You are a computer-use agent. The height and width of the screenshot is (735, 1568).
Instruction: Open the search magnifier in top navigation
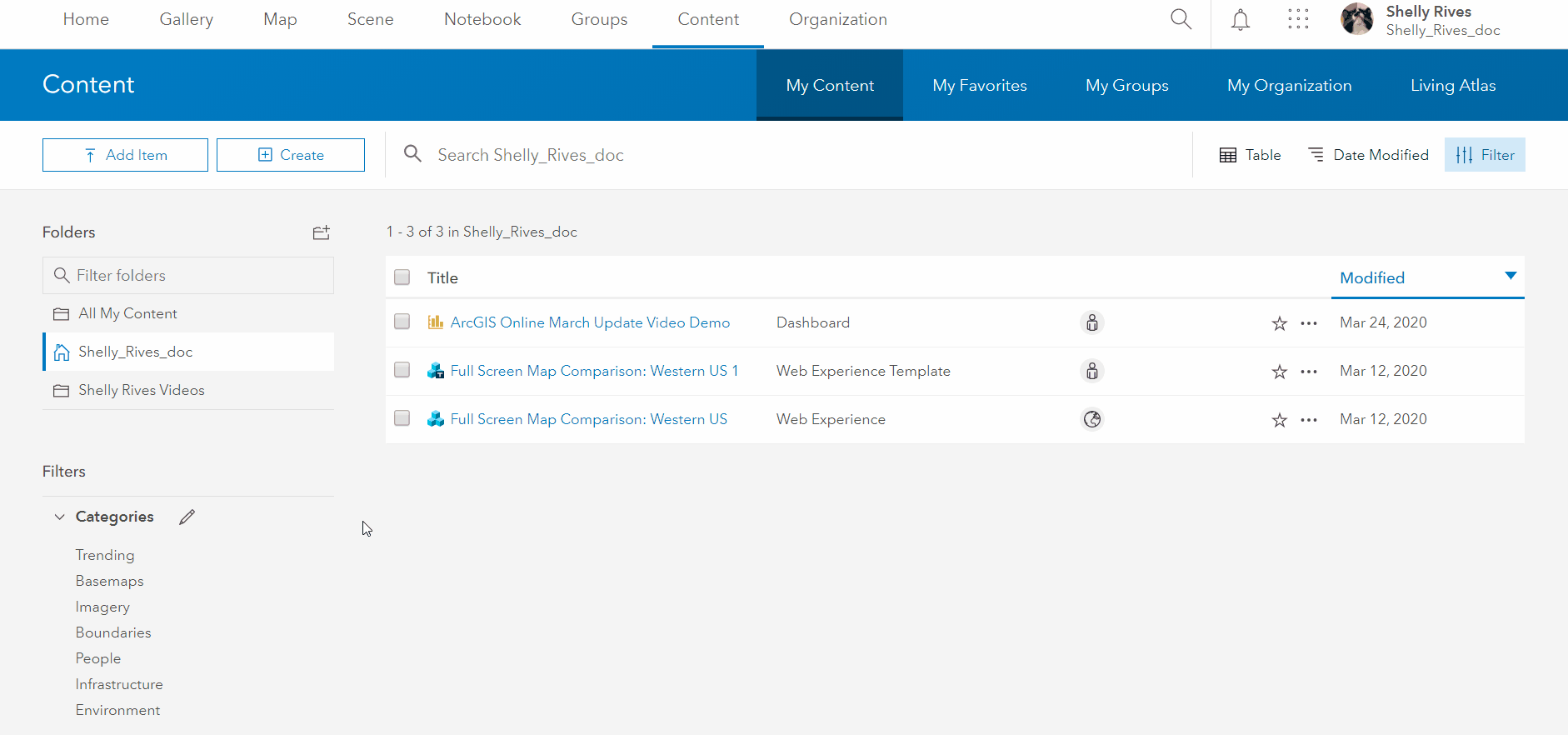[1181, 19]
